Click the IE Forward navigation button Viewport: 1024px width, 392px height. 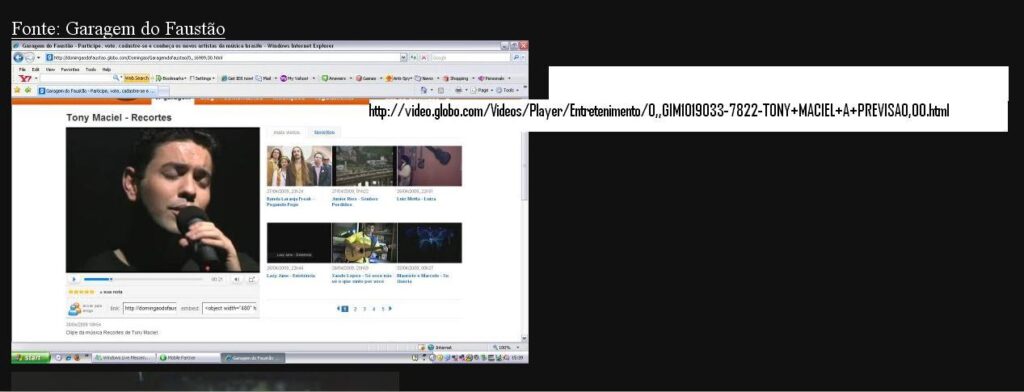[x=29, y=57]
